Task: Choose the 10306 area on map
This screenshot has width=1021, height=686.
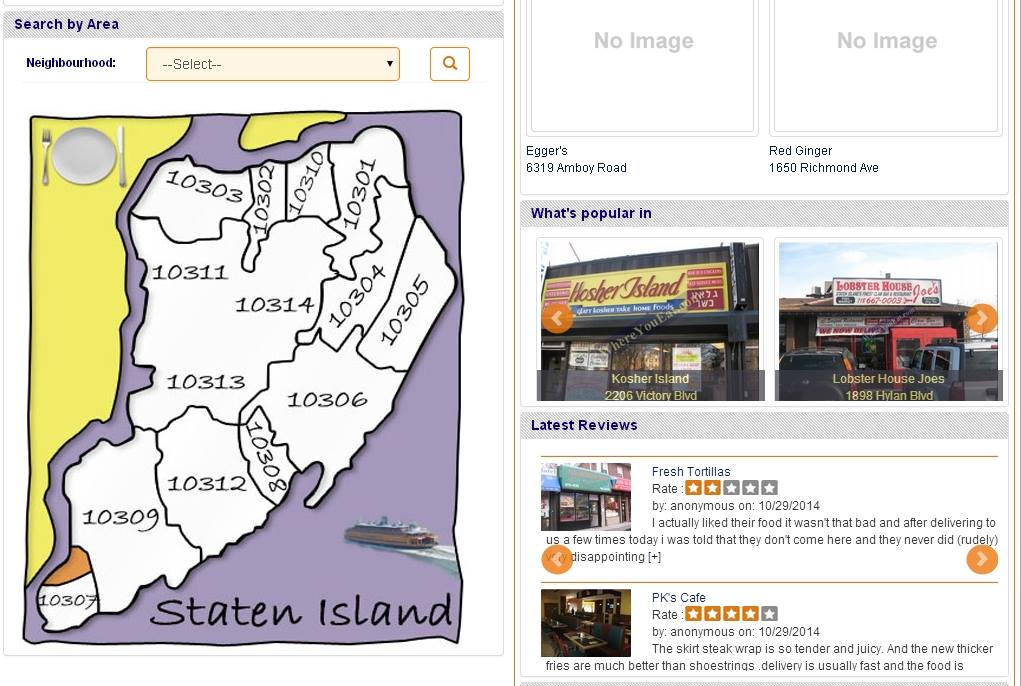Action: tap(327, 400)
